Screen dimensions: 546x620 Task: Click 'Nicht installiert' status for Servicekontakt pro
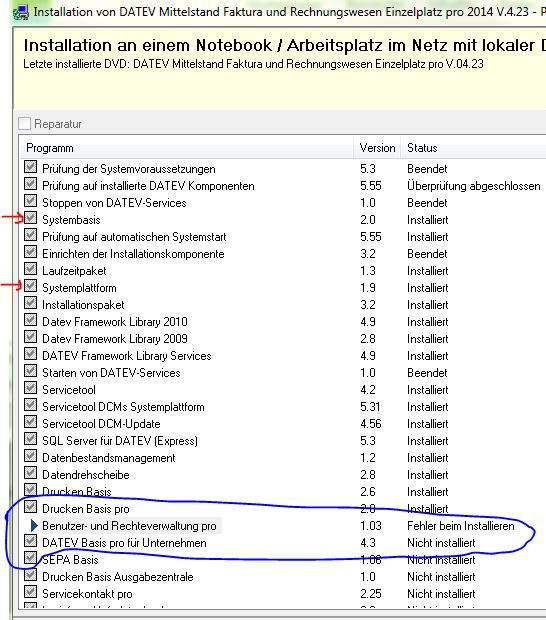point(441,594)
